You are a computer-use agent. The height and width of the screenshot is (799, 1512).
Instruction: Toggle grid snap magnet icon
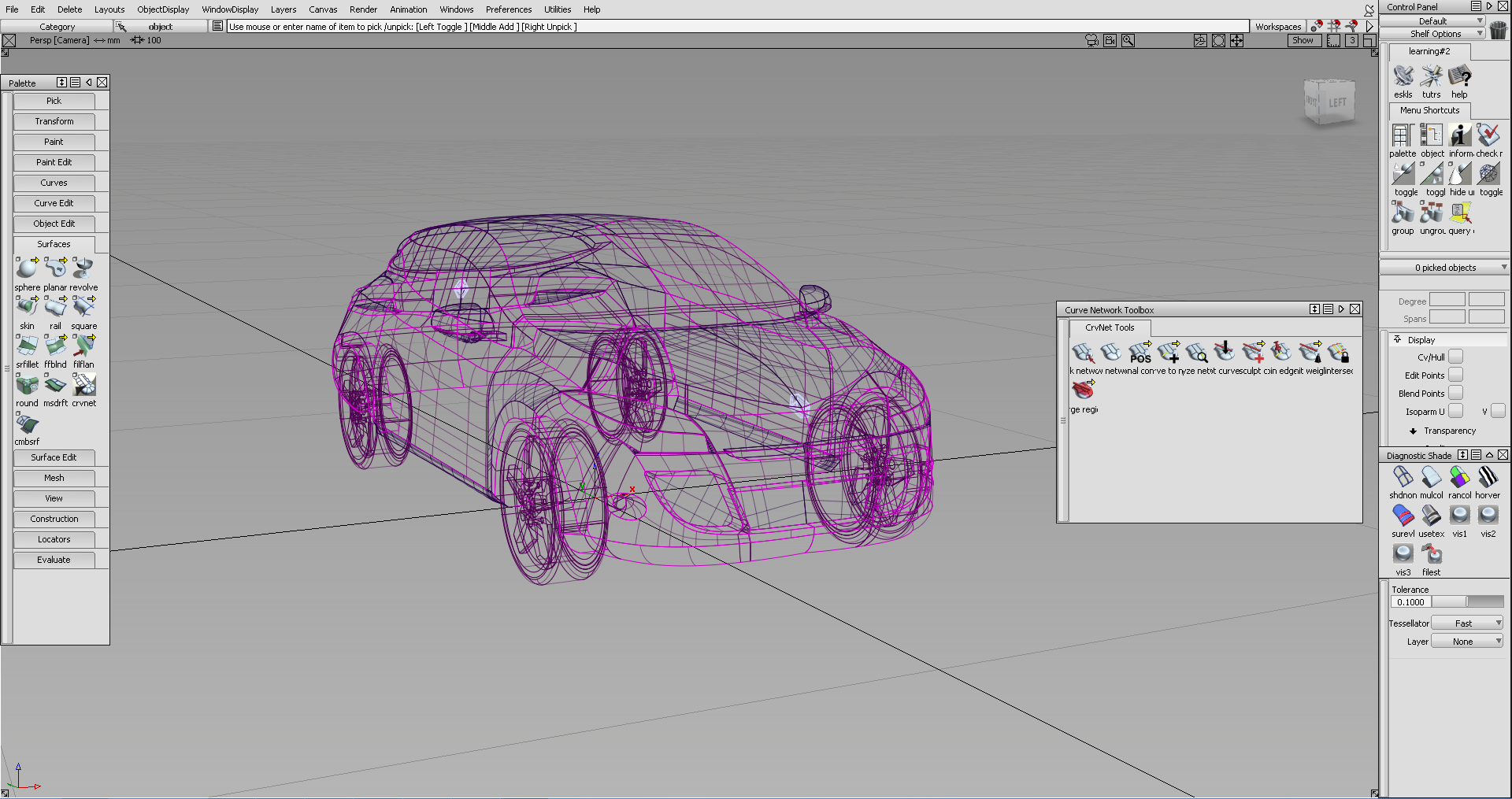[1334, 26]
